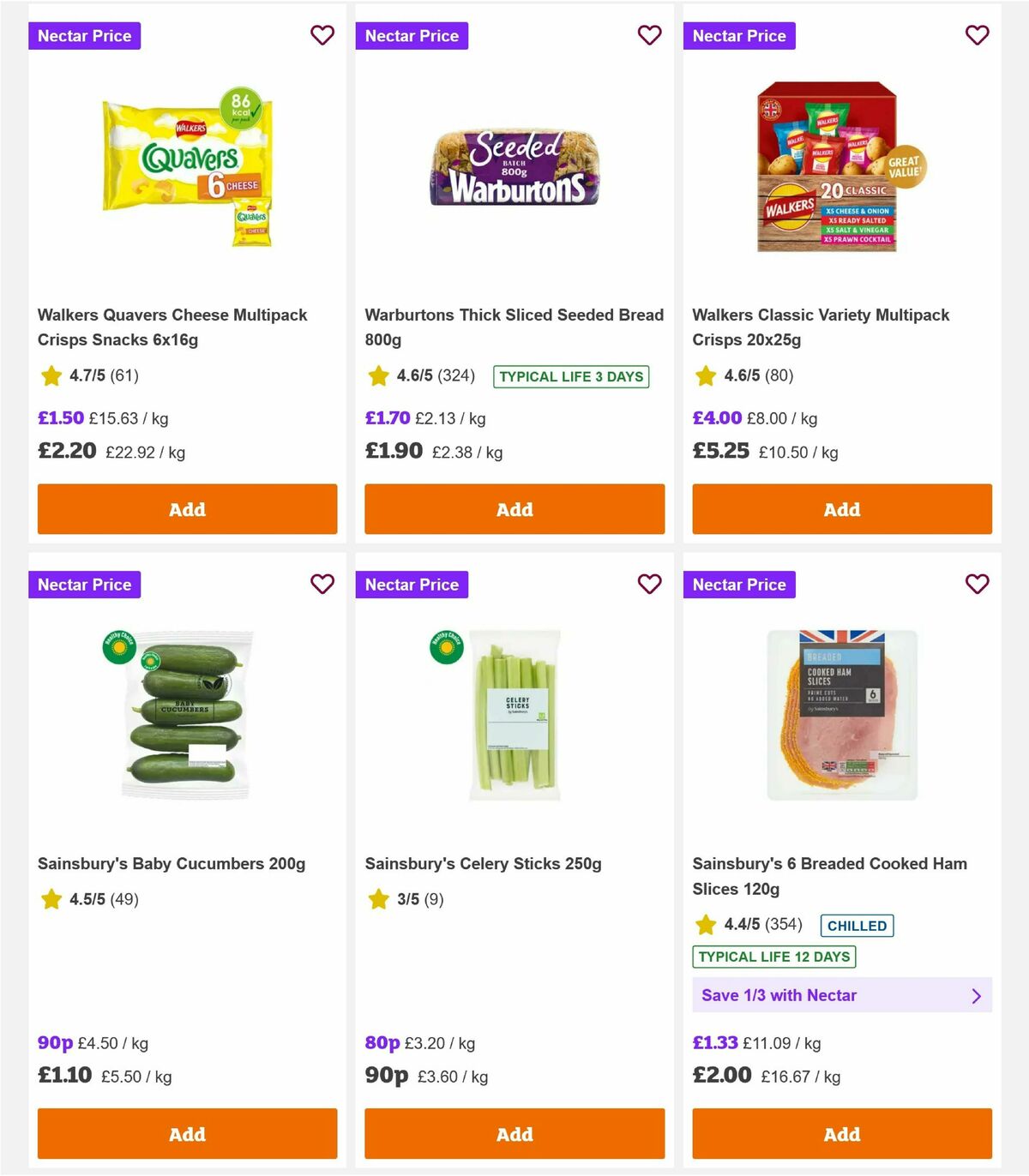Select the CHILLED label on the Ham Slices
Viewport: 1029px width, 1176px height.
pos(857,926)
